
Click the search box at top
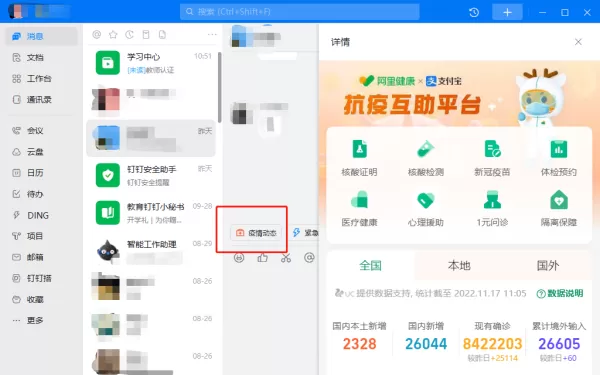click(300, 12)
